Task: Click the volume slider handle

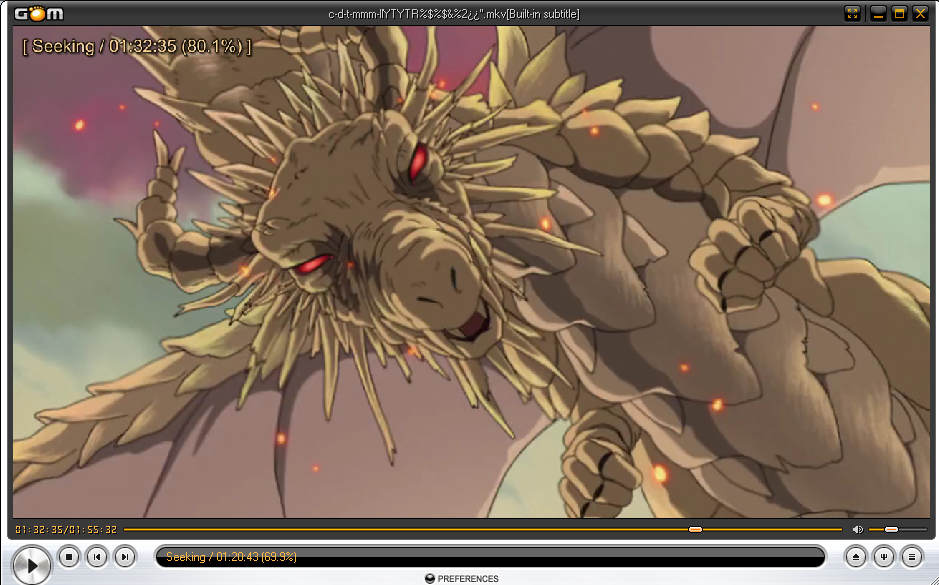Action: pos(891,529)
